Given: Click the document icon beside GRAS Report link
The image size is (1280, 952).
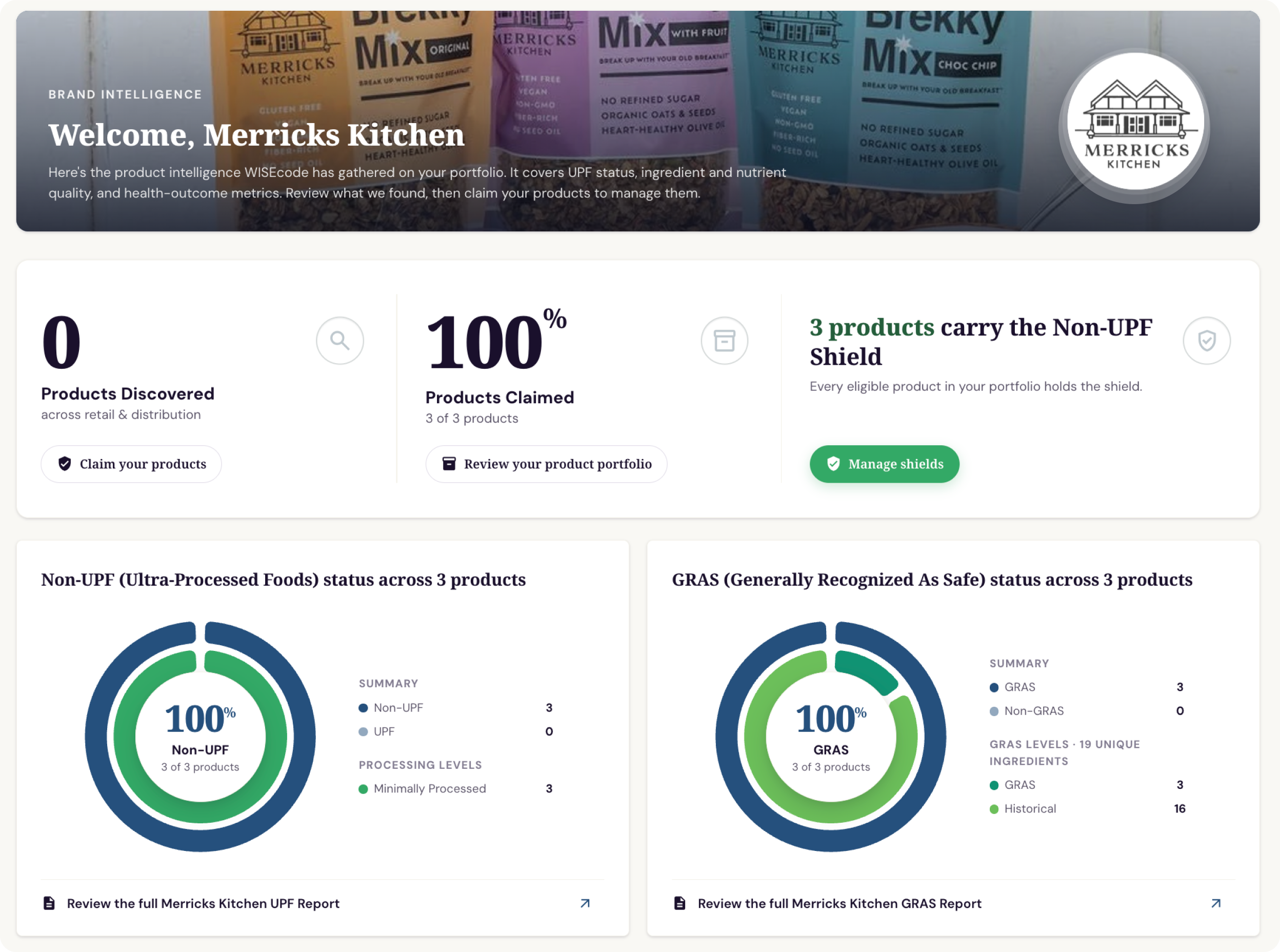Looking at the screenshot, I should point(680,903).
